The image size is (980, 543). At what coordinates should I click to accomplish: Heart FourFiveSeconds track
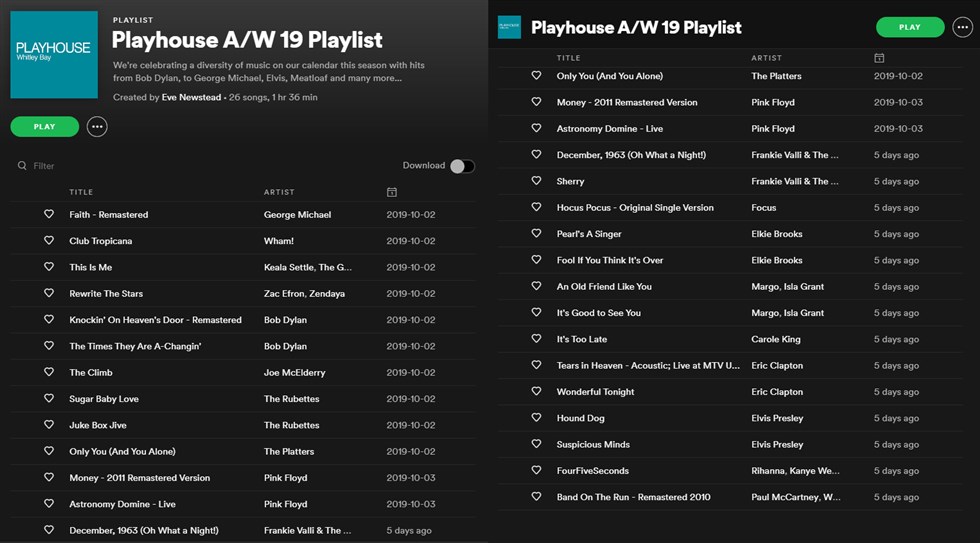point(536,470)
